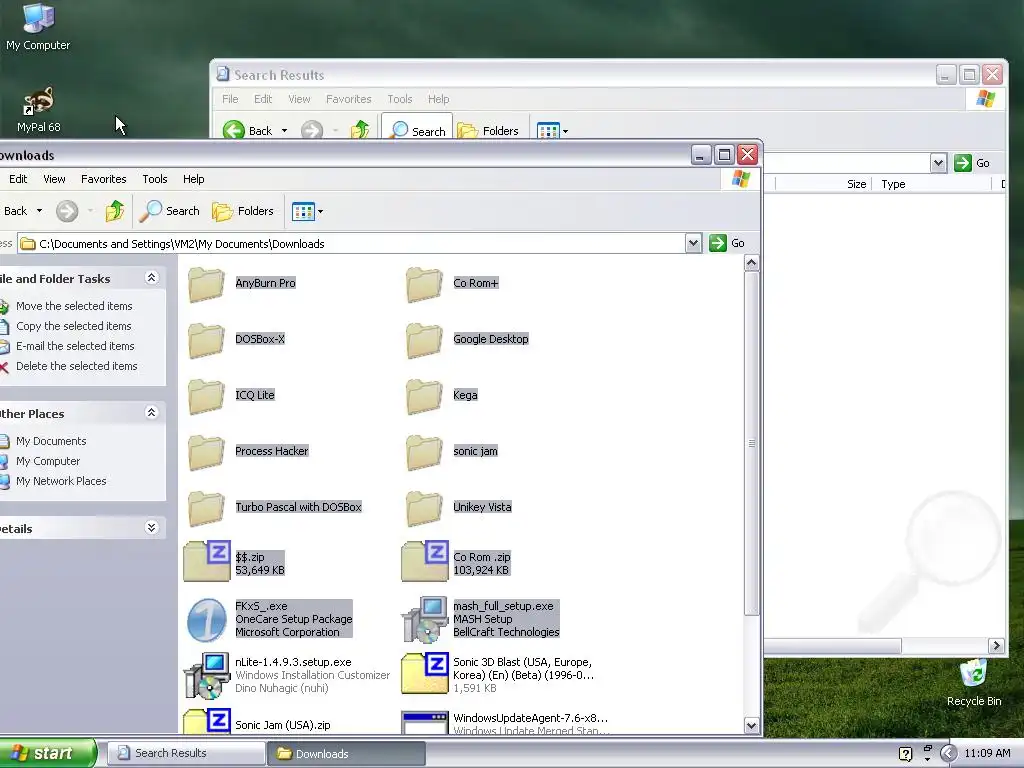1024x768 pixels.
Task: Open the File menu in Search Results window
Action: pos(230,99)
